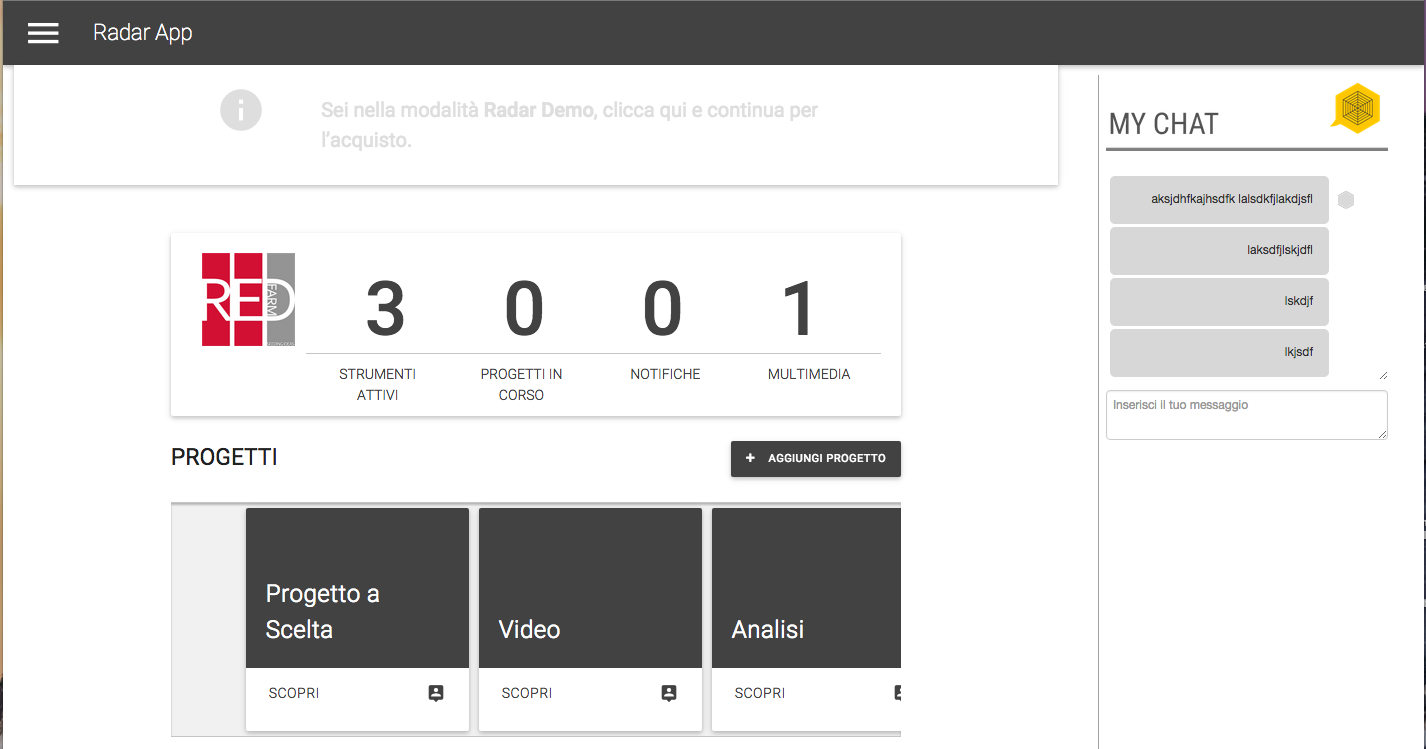The height and width of the screenshot is (749, 1426).
Task: Click SCOPRI under the Video card
Action: tap(527, 693)
